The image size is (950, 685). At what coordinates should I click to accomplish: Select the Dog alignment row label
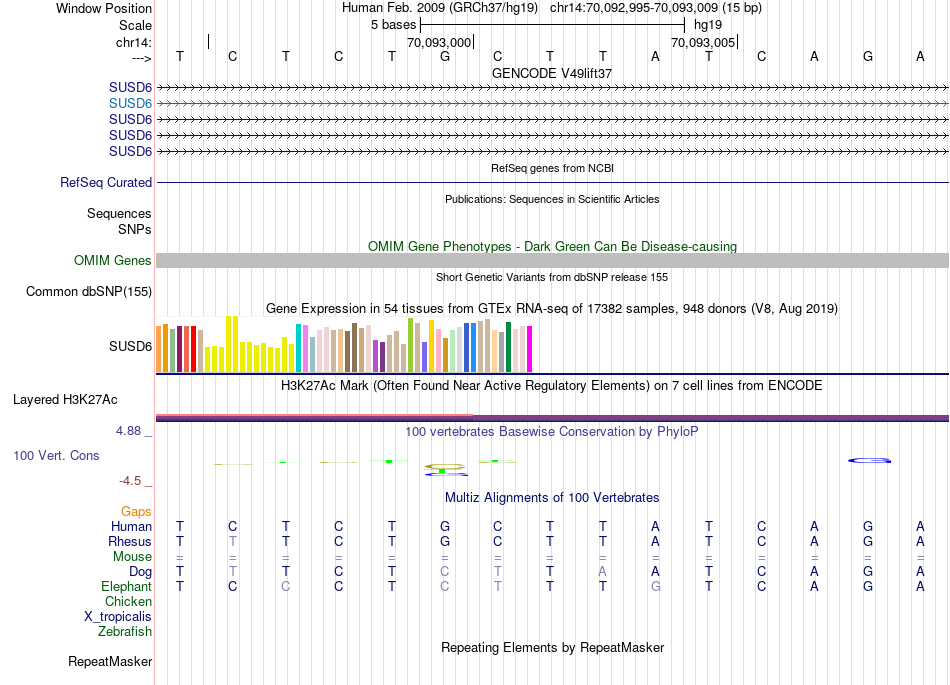140,572
